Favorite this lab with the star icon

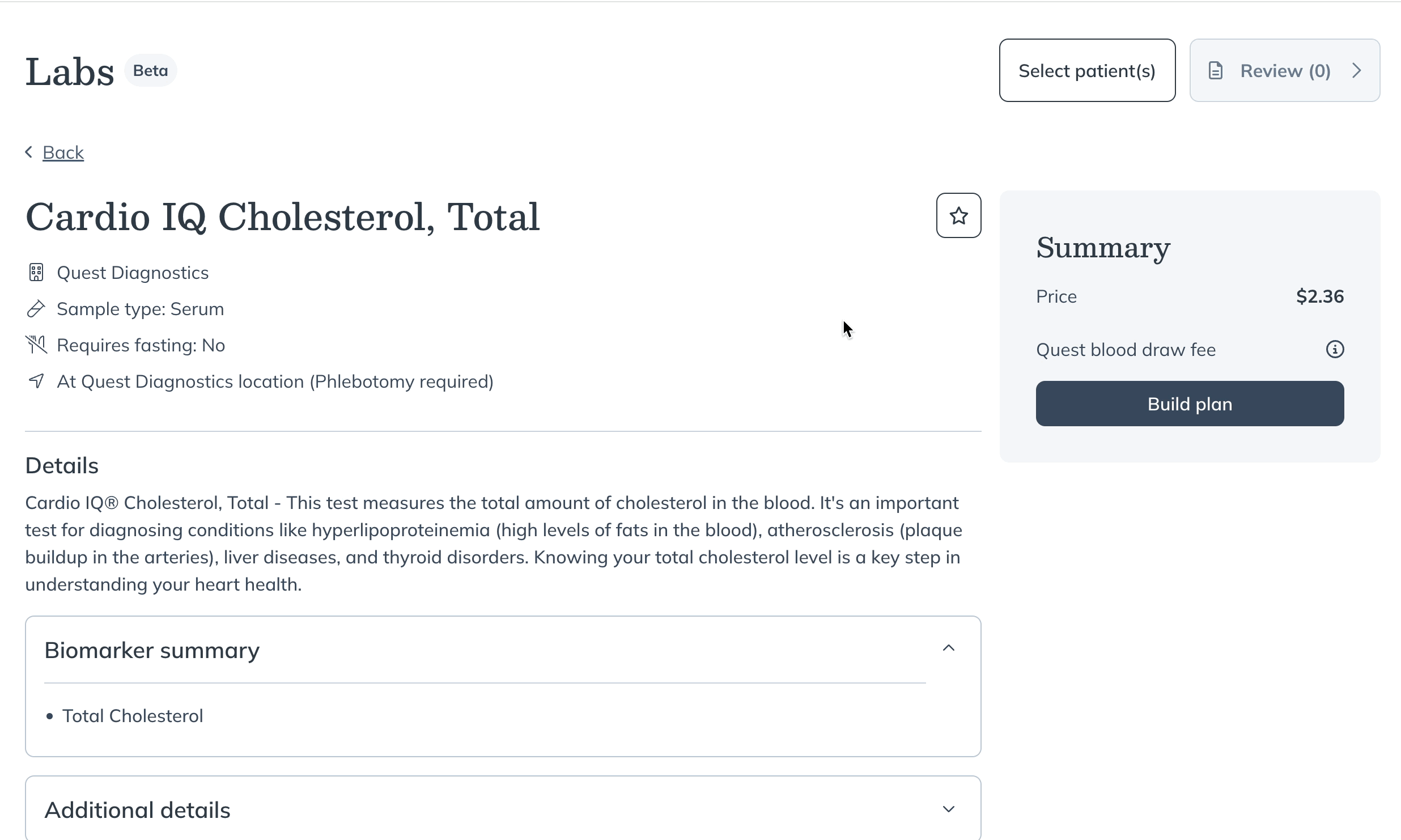pos(958,215)
